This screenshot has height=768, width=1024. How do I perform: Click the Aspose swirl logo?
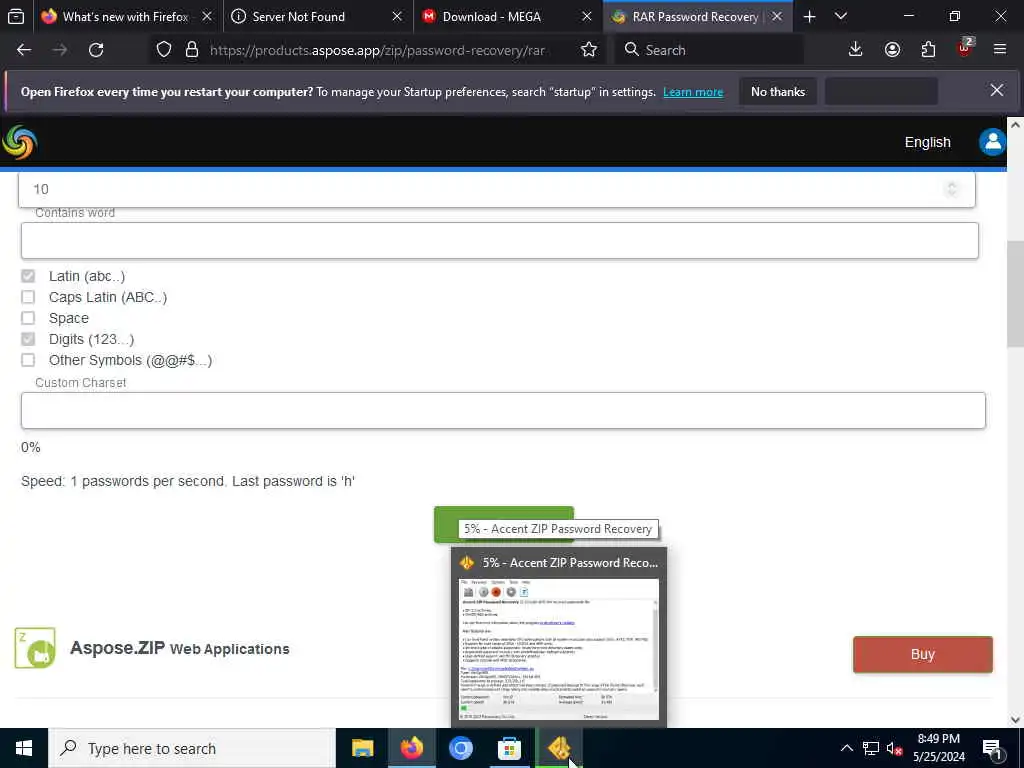(20, 142)
